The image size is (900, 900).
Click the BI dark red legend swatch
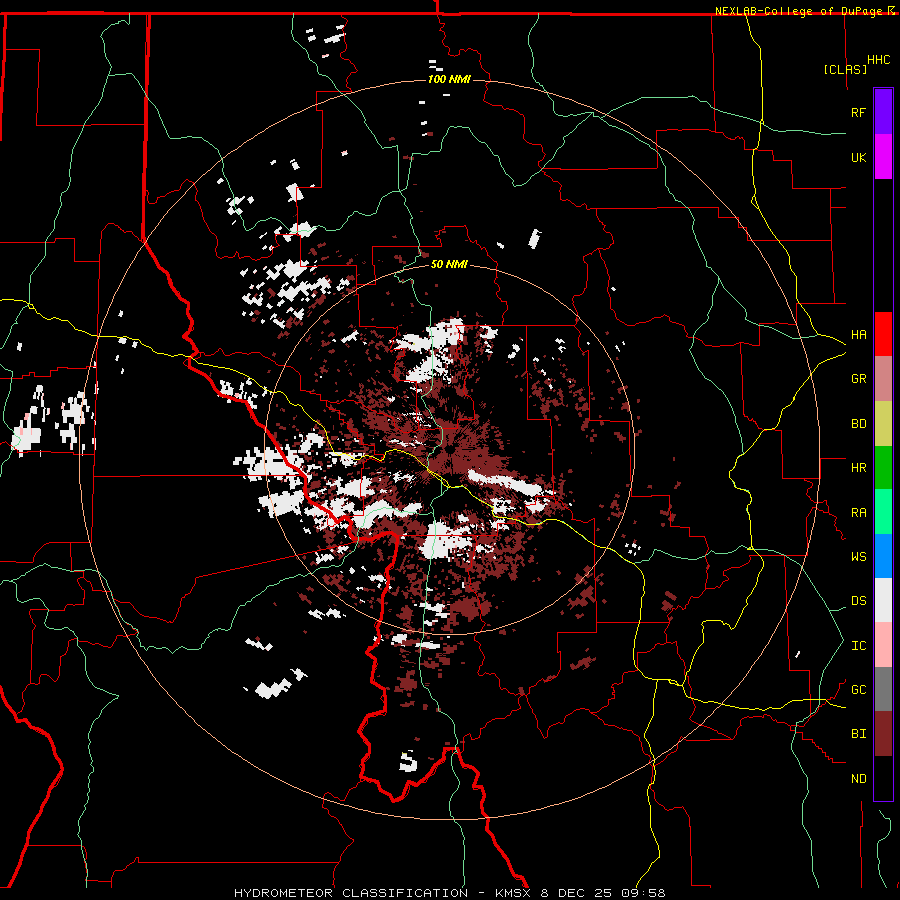click(883, 734)
